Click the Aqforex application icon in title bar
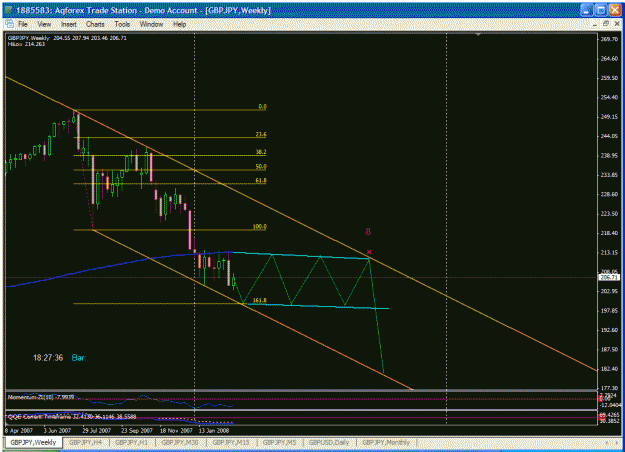Screen dimensions: 625x452 (8, 10)
